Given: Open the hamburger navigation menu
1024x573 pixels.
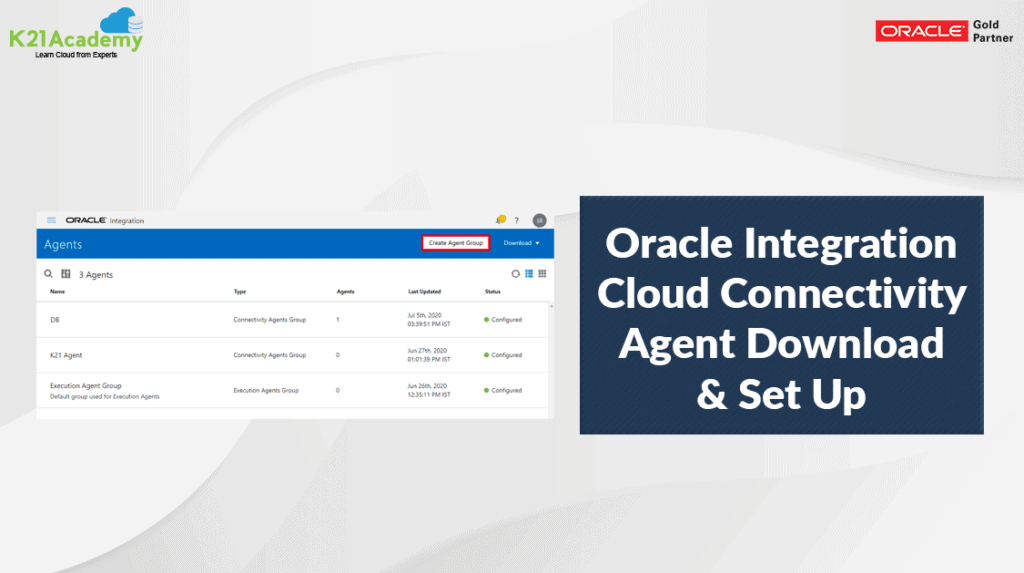Looking at the screenshot, I should [x=51, y=220].
